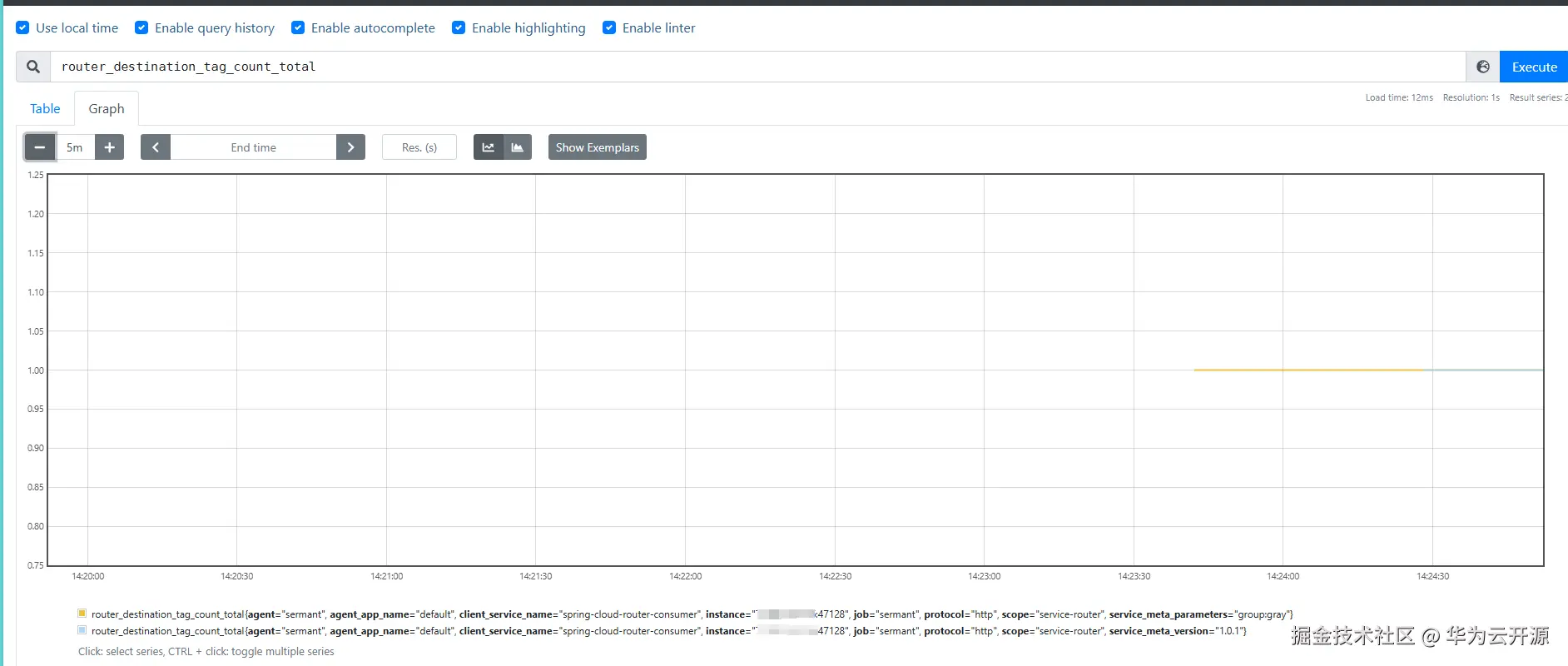
Task: Toggle the Enable autocomplete checkbox
Action: (298, 27)
